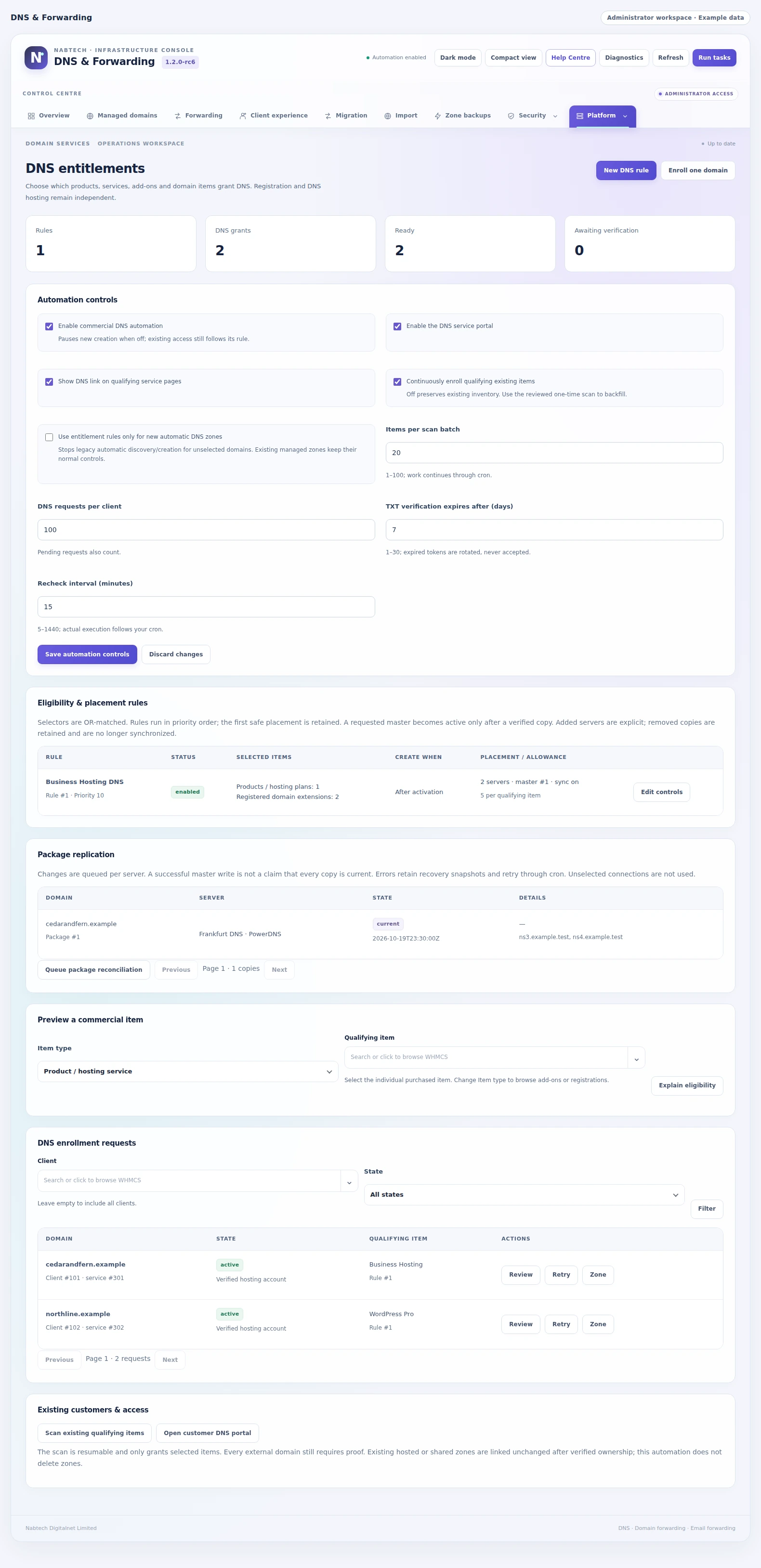Screen dimensions: 761x1568
Task: Focus the Recheck interval minutes field
Action: (x=206, y=607)
